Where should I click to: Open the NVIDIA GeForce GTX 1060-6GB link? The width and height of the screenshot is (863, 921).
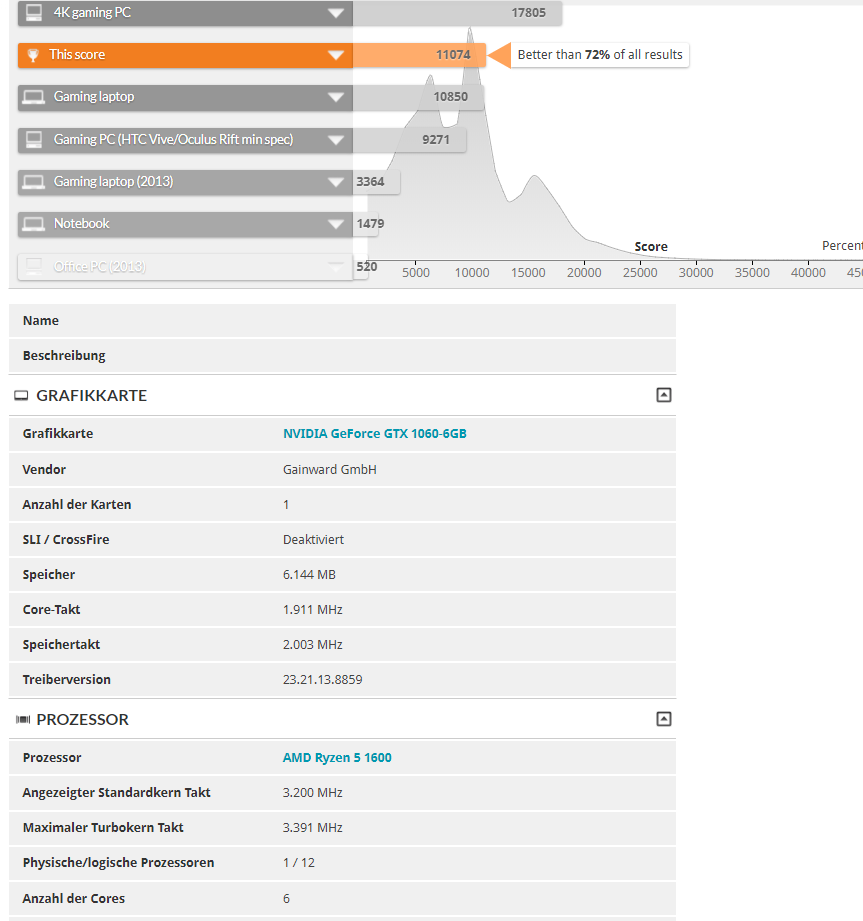[375, 433]
